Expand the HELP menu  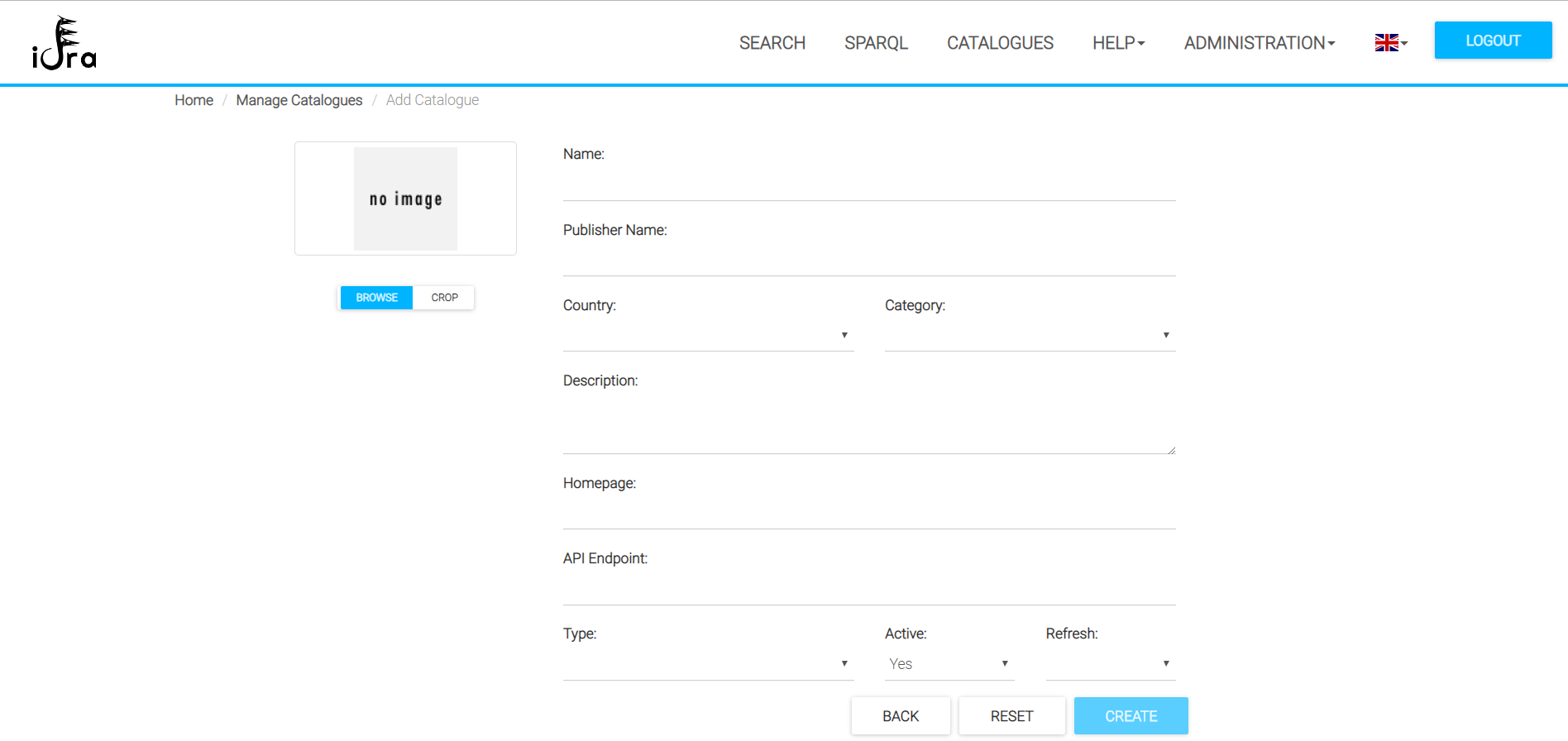tap(1118, 43)
